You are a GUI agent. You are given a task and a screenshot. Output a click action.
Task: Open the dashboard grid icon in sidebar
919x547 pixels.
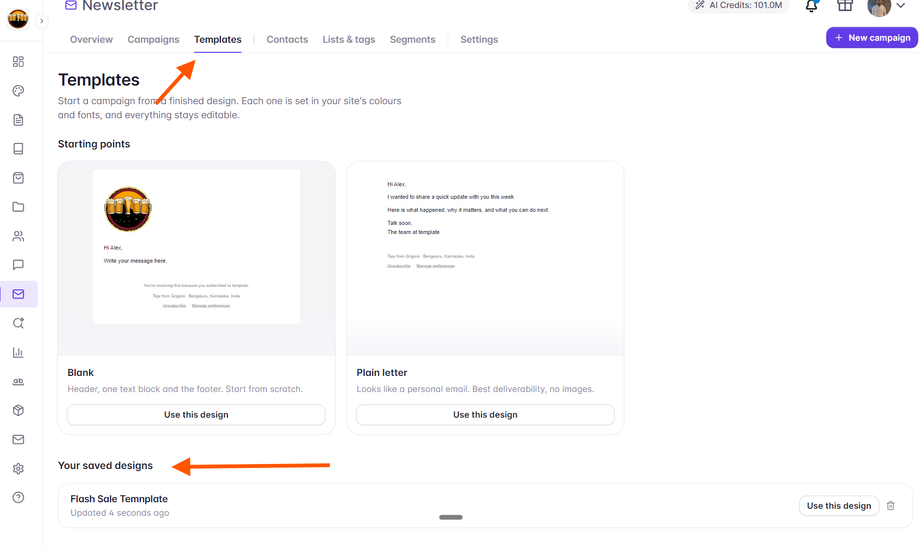click(18, 62)
